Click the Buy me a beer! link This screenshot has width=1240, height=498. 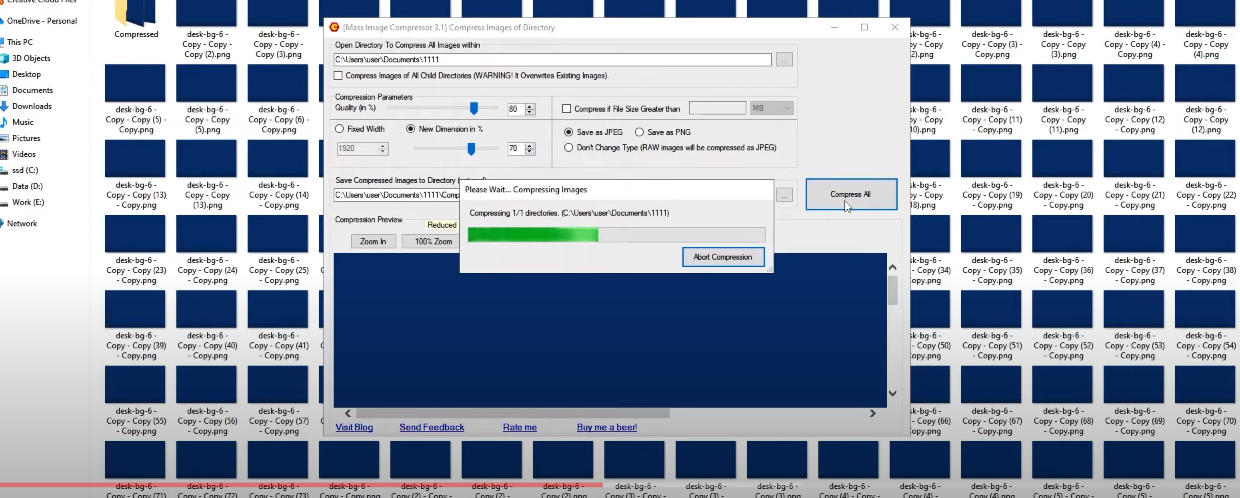(607, 427)
